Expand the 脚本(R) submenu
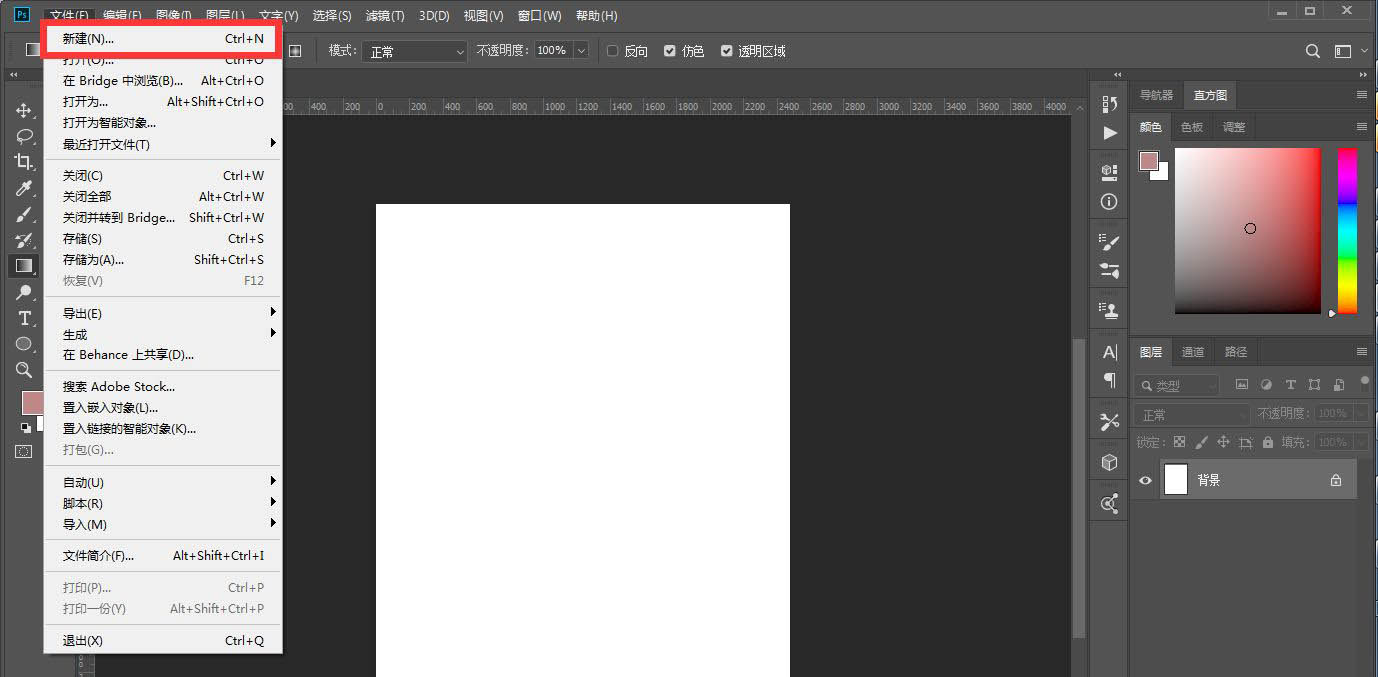 pos(163,503)
